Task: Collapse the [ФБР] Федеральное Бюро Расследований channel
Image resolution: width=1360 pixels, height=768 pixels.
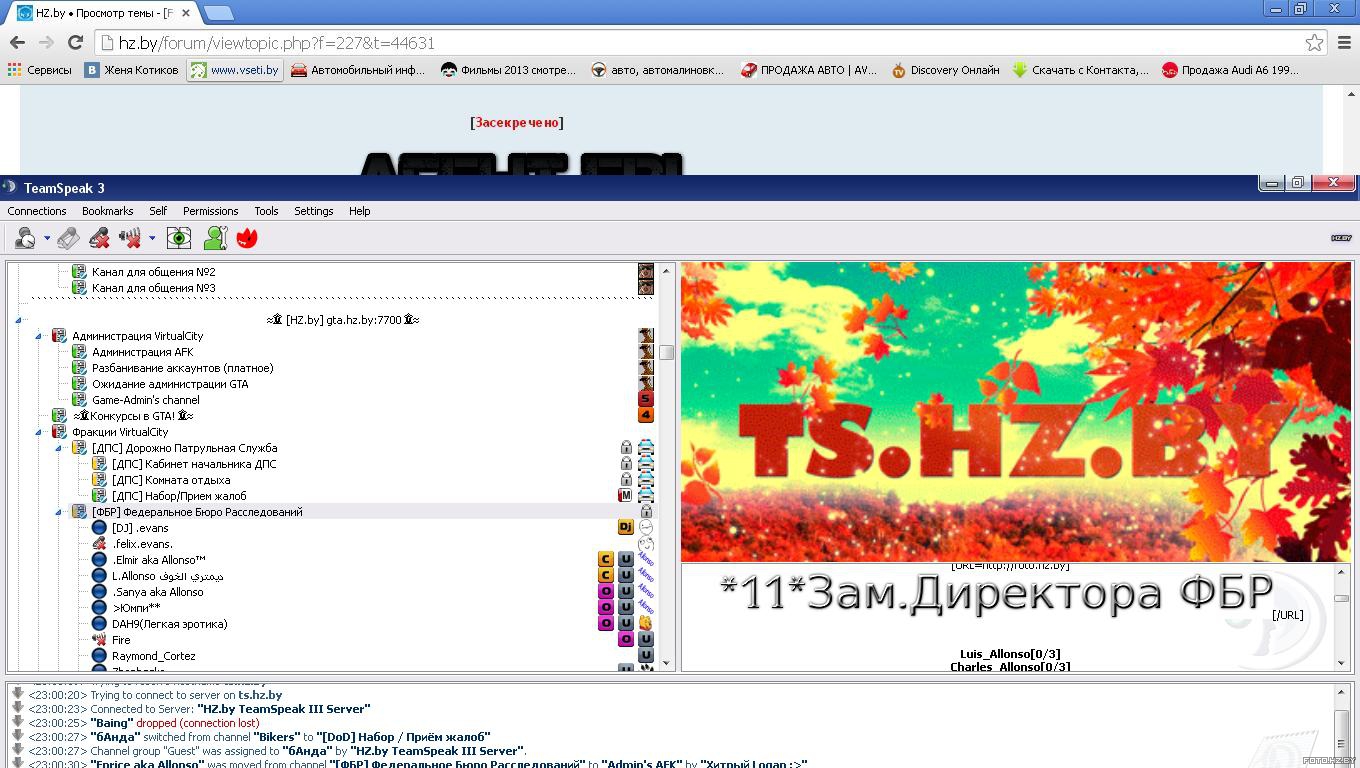Action: pyautogui.click(x=59, y=512)
